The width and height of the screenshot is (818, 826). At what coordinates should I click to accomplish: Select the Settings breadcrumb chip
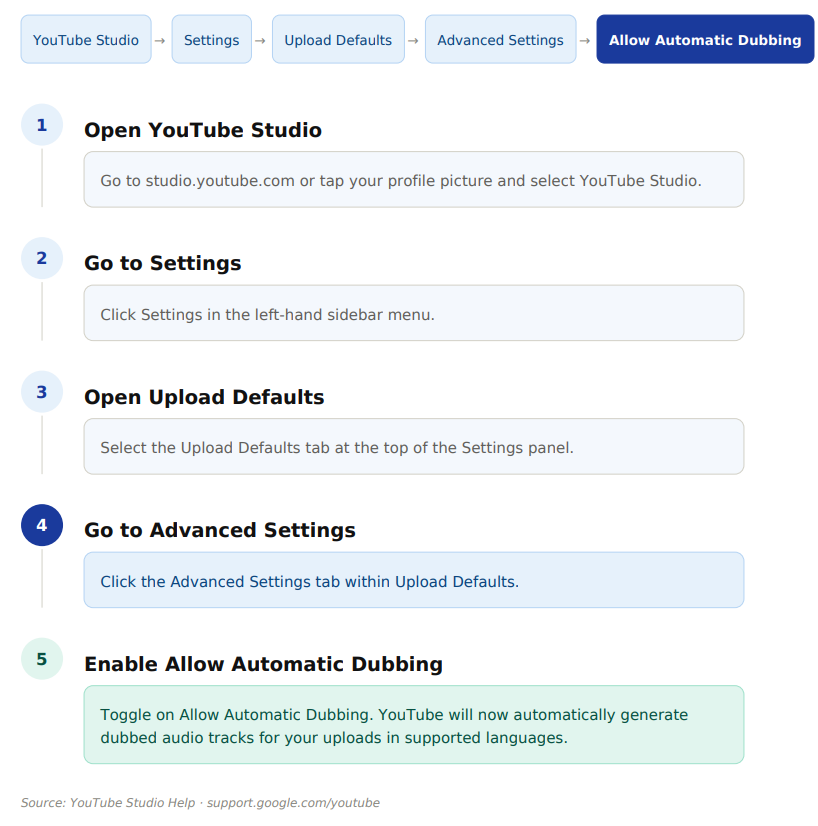point(211,40)
